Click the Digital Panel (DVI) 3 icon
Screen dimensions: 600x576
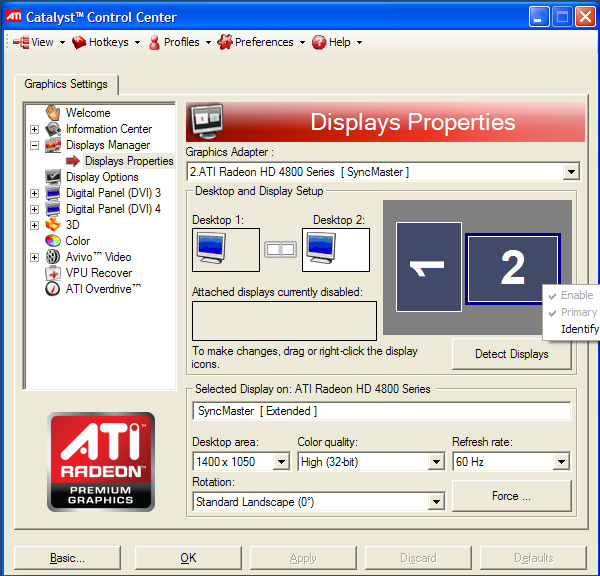[x=53, y=193]
